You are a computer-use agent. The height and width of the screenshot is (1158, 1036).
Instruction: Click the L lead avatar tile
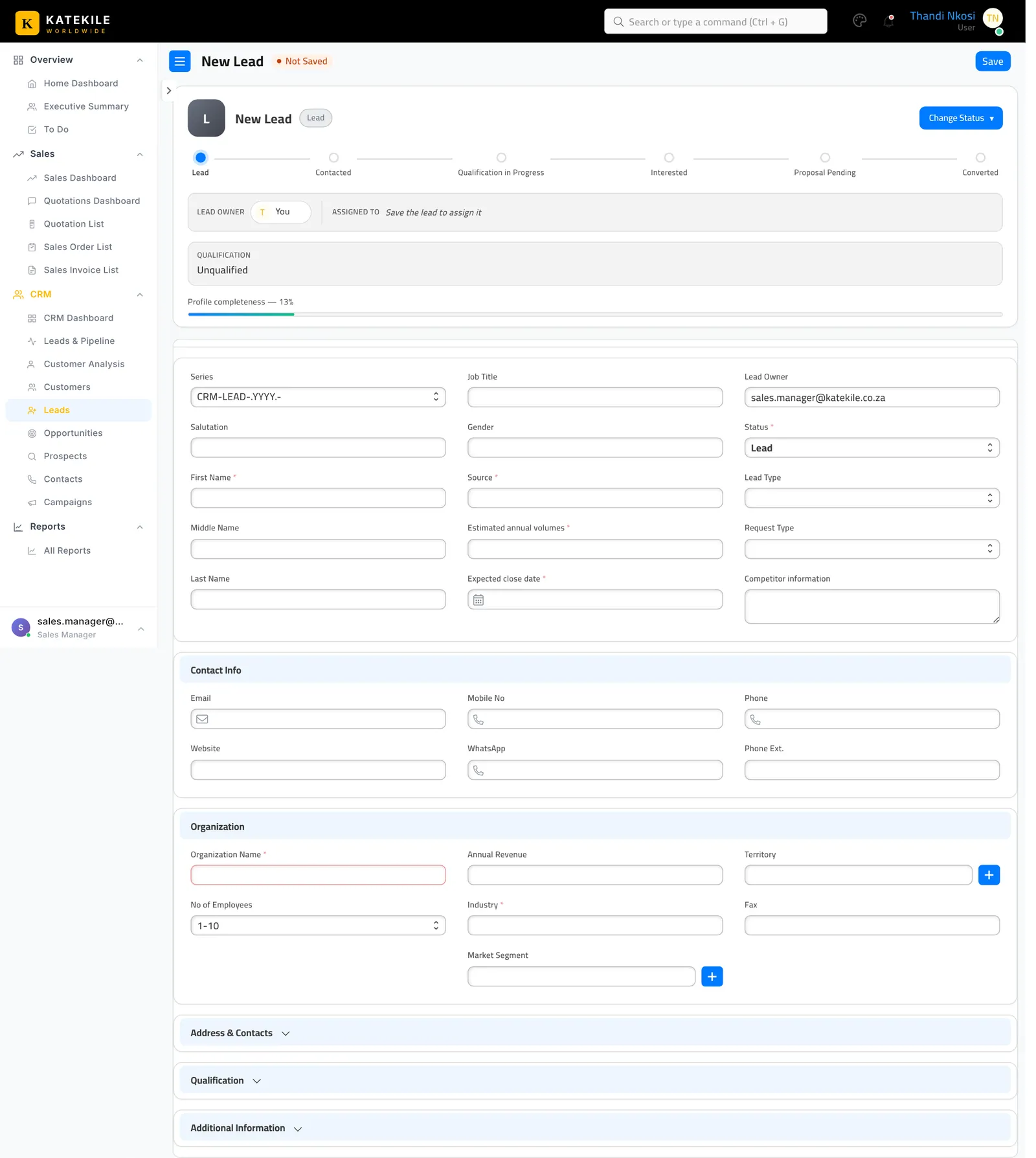pyautogui.click(x=207, y=118)
